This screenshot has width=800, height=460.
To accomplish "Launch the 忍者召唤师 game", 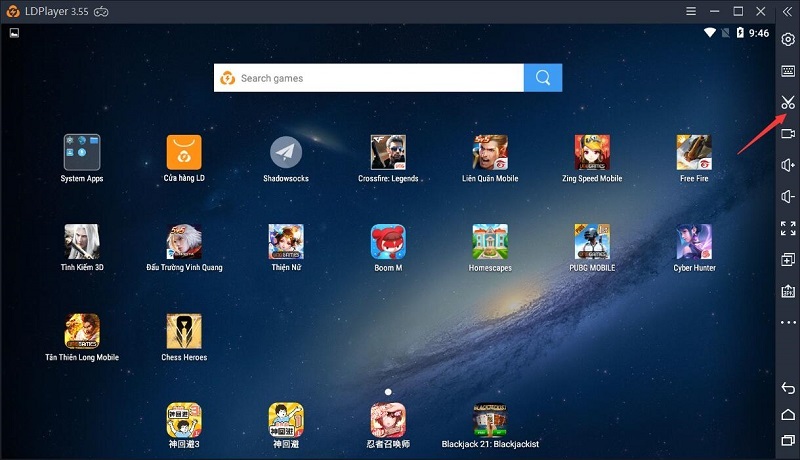I will point(388,420).
